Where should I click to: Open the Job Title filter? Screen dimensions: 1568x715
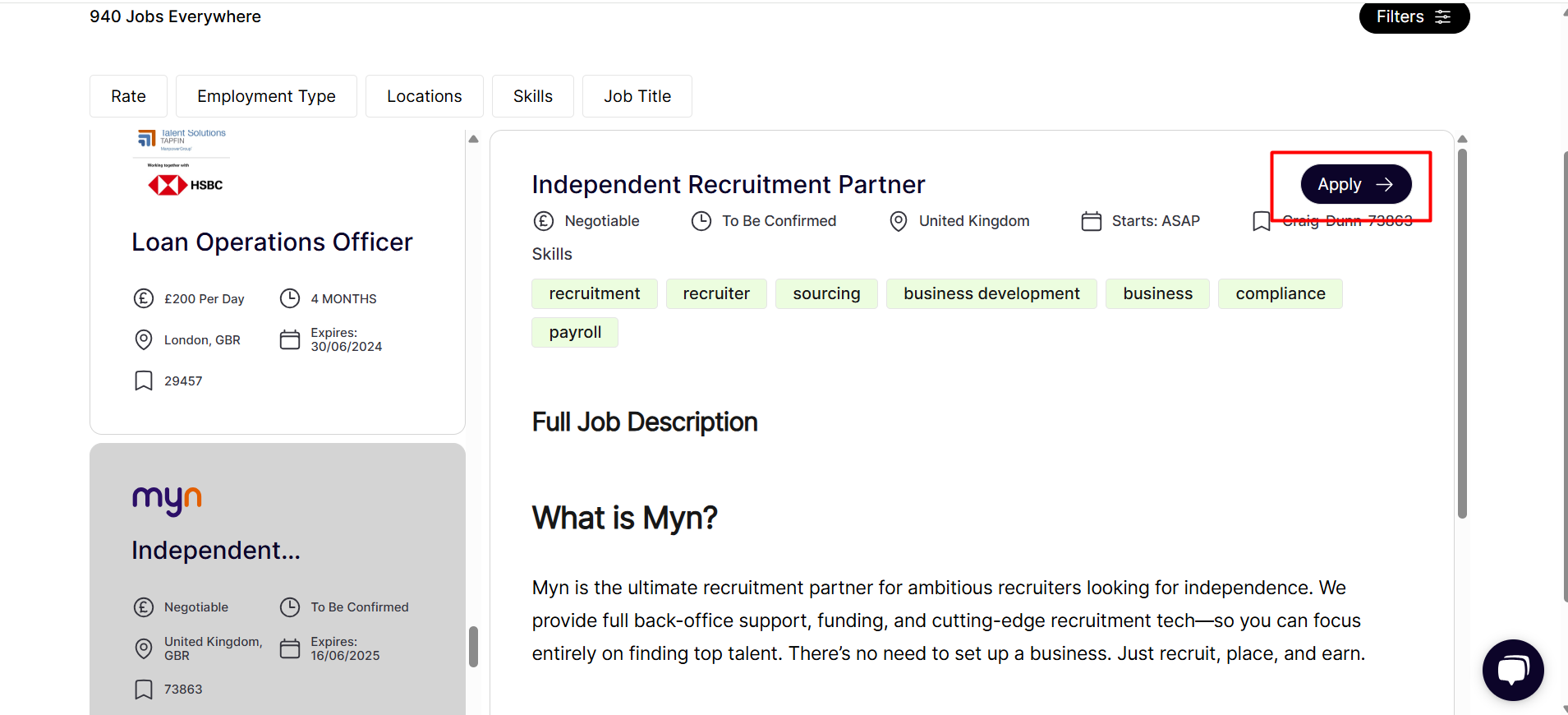(637, 96)
